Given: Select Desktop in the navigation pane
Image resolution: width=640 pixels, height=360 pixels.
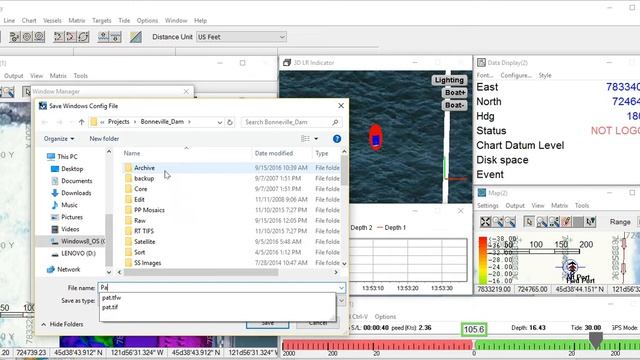Looking at the screenshot, I should coord(72,169).
